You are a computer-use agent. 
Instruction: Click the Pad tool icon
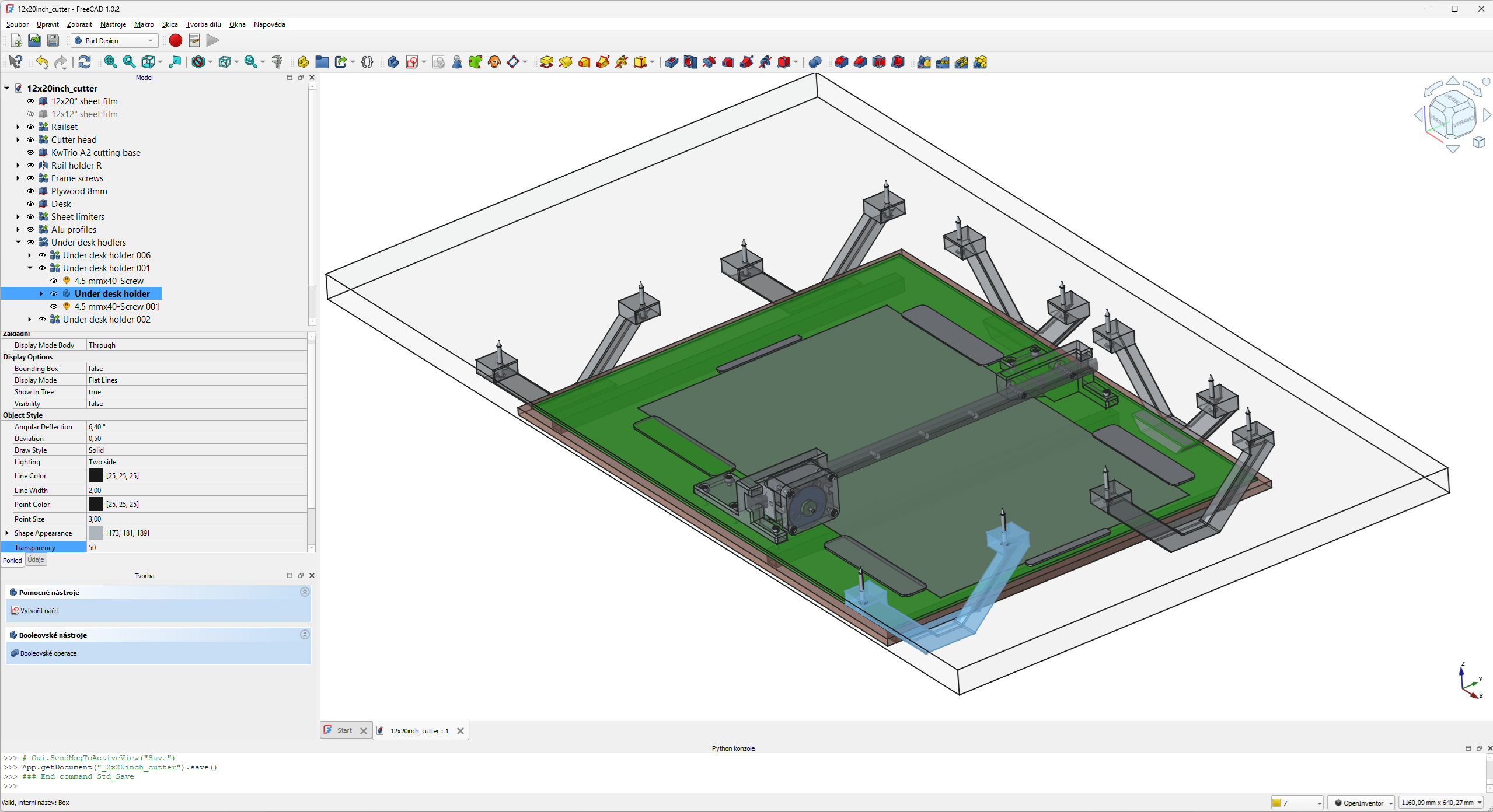pyautogui.click(x=547, y=62)
